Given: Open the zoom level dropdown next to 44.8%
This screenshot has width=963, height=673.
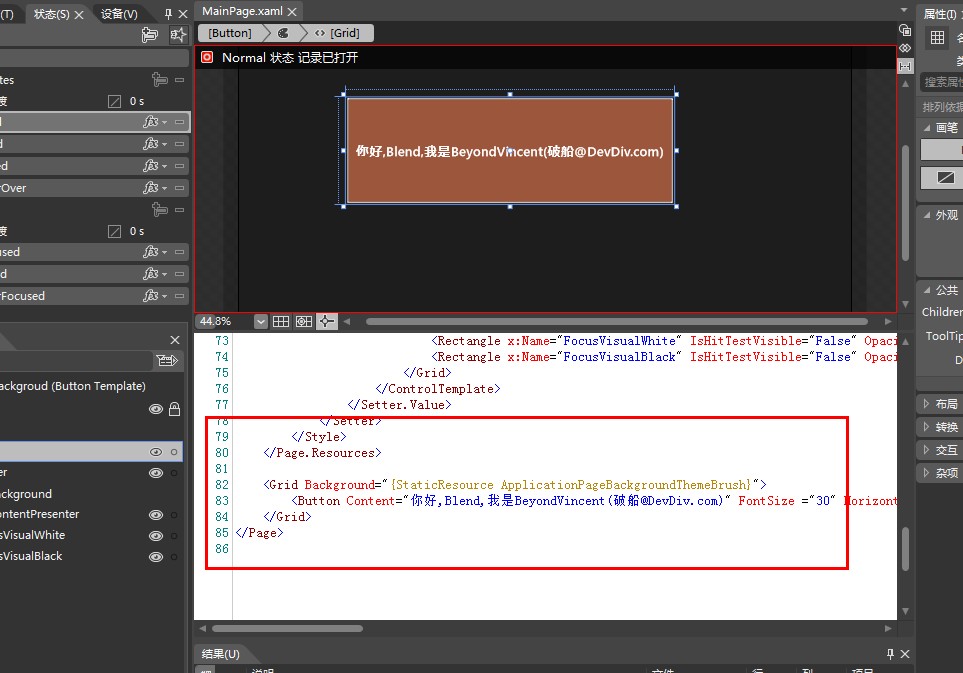Looking at the screenshot, I should (x=261, y=321).
